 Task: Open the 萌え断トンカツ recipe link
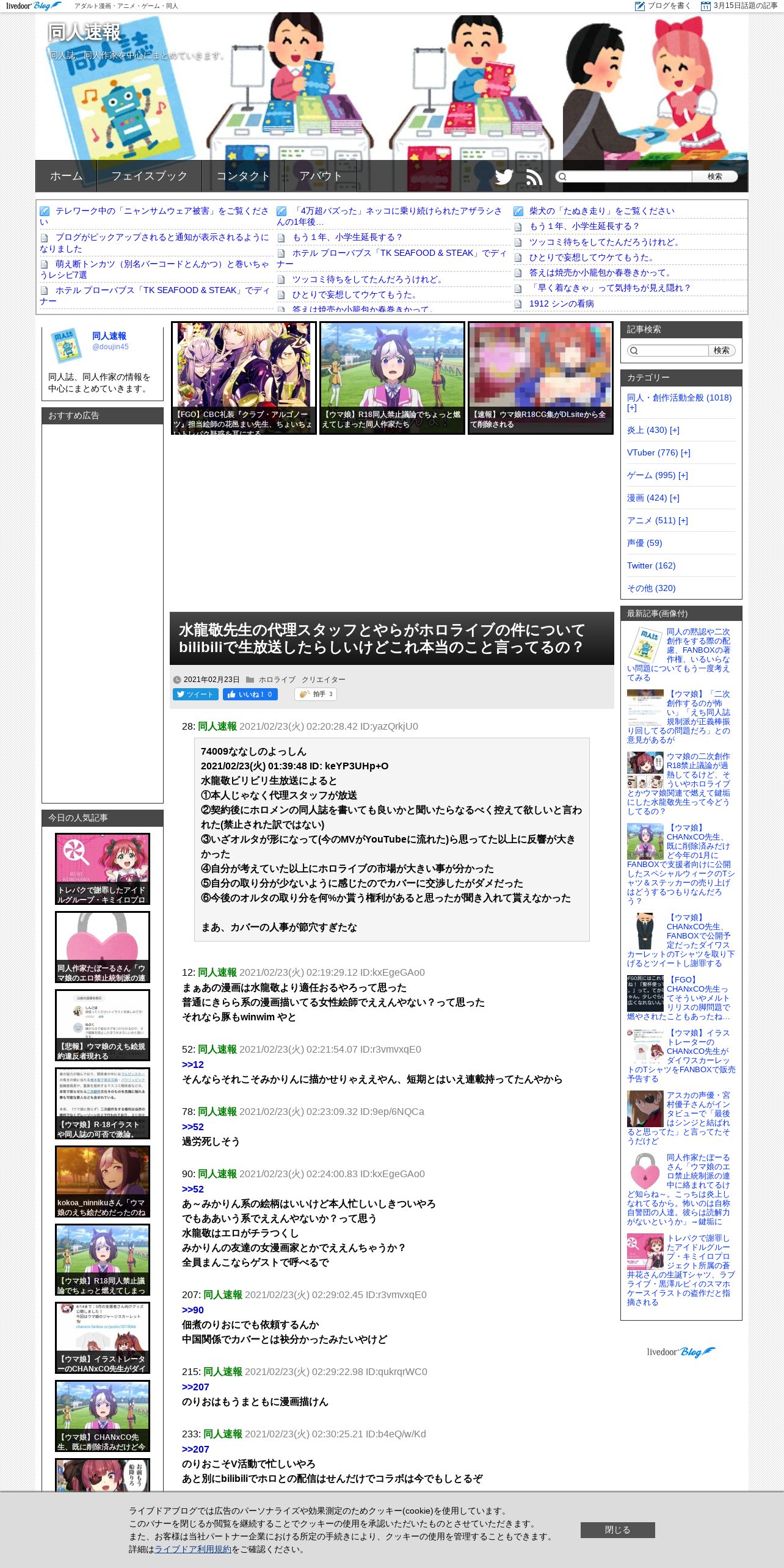click(x=155, y=269)
